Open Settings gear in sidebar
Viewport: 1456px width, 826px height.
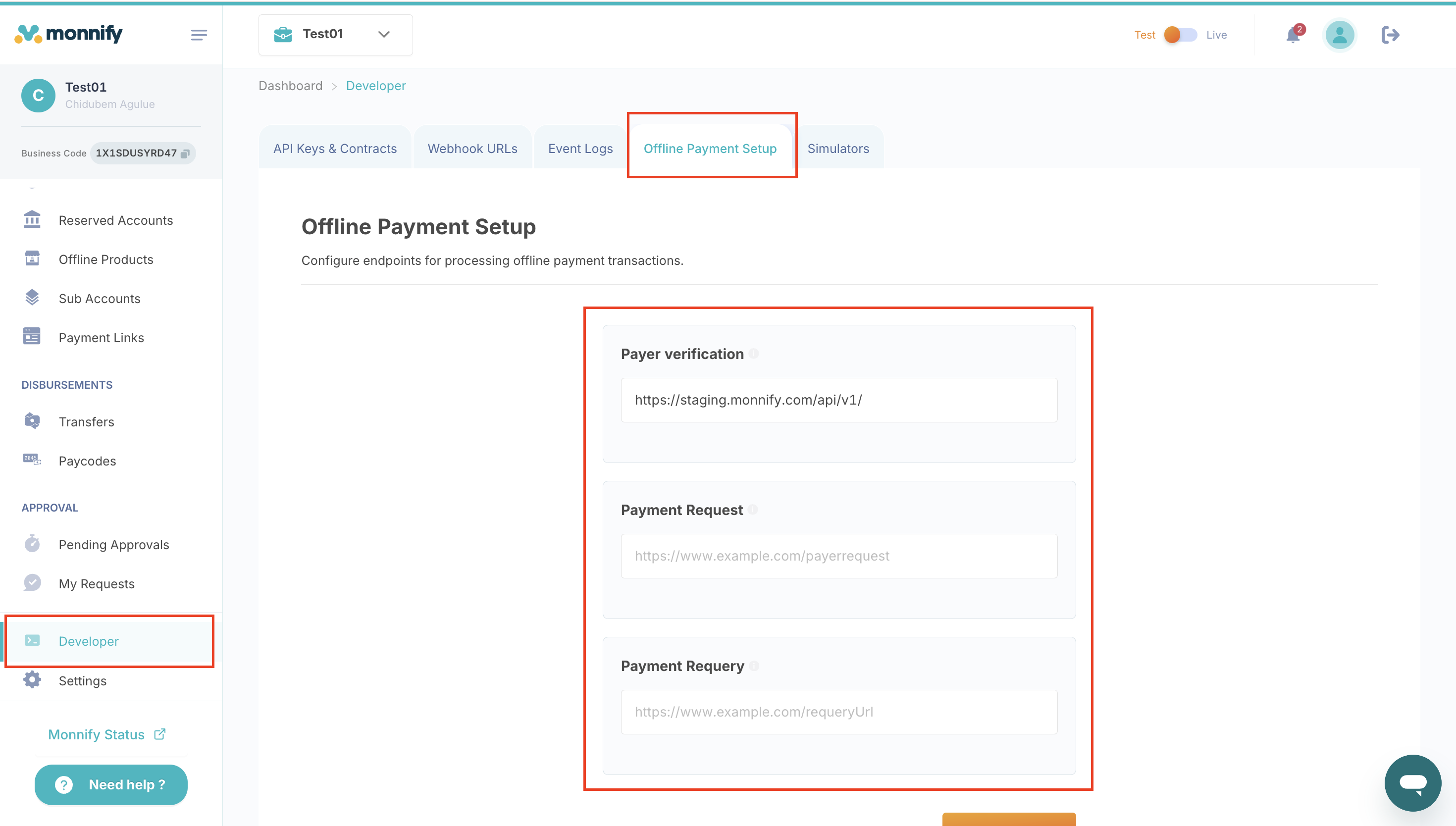pyautogui.click(x=82, y=681)
